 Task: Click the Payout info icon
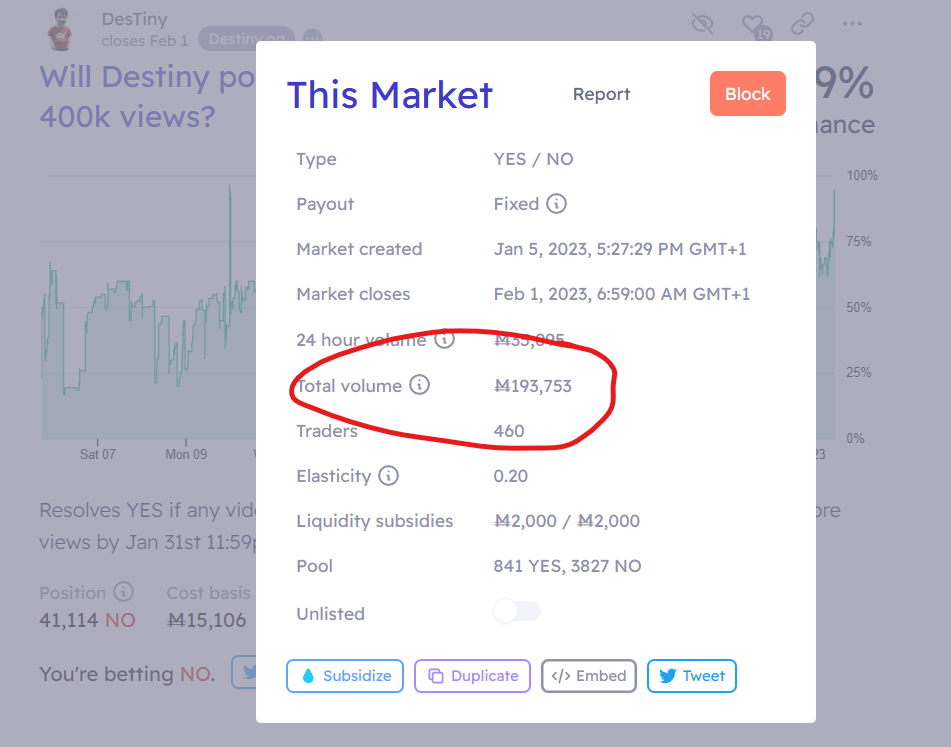click(x=556, y=204)
